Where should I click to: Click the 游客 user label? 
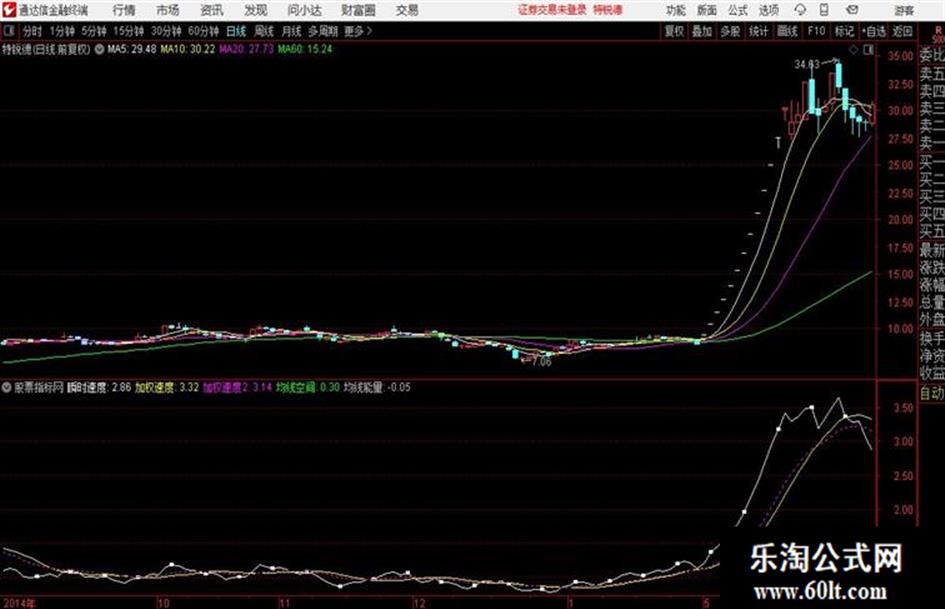[x=904, y=10]
